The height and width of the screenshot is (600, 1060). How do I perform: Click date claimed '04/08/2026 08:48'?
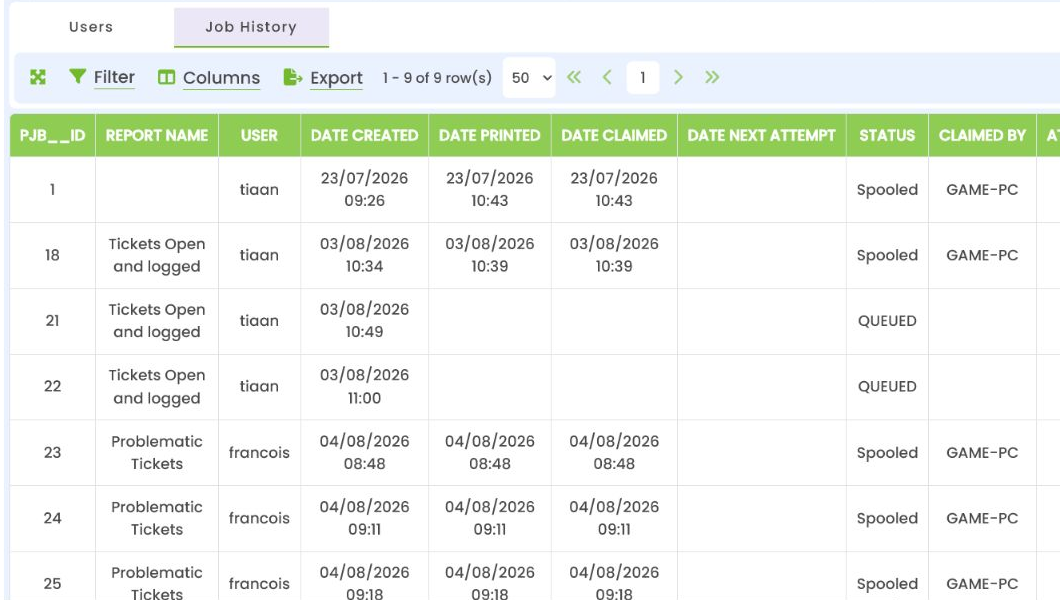[x=614, y=453]
